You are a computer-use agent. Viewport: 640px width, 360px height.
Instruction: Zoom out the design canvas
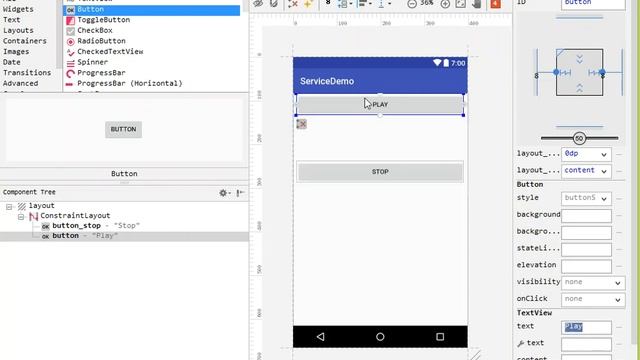point(412,4)
